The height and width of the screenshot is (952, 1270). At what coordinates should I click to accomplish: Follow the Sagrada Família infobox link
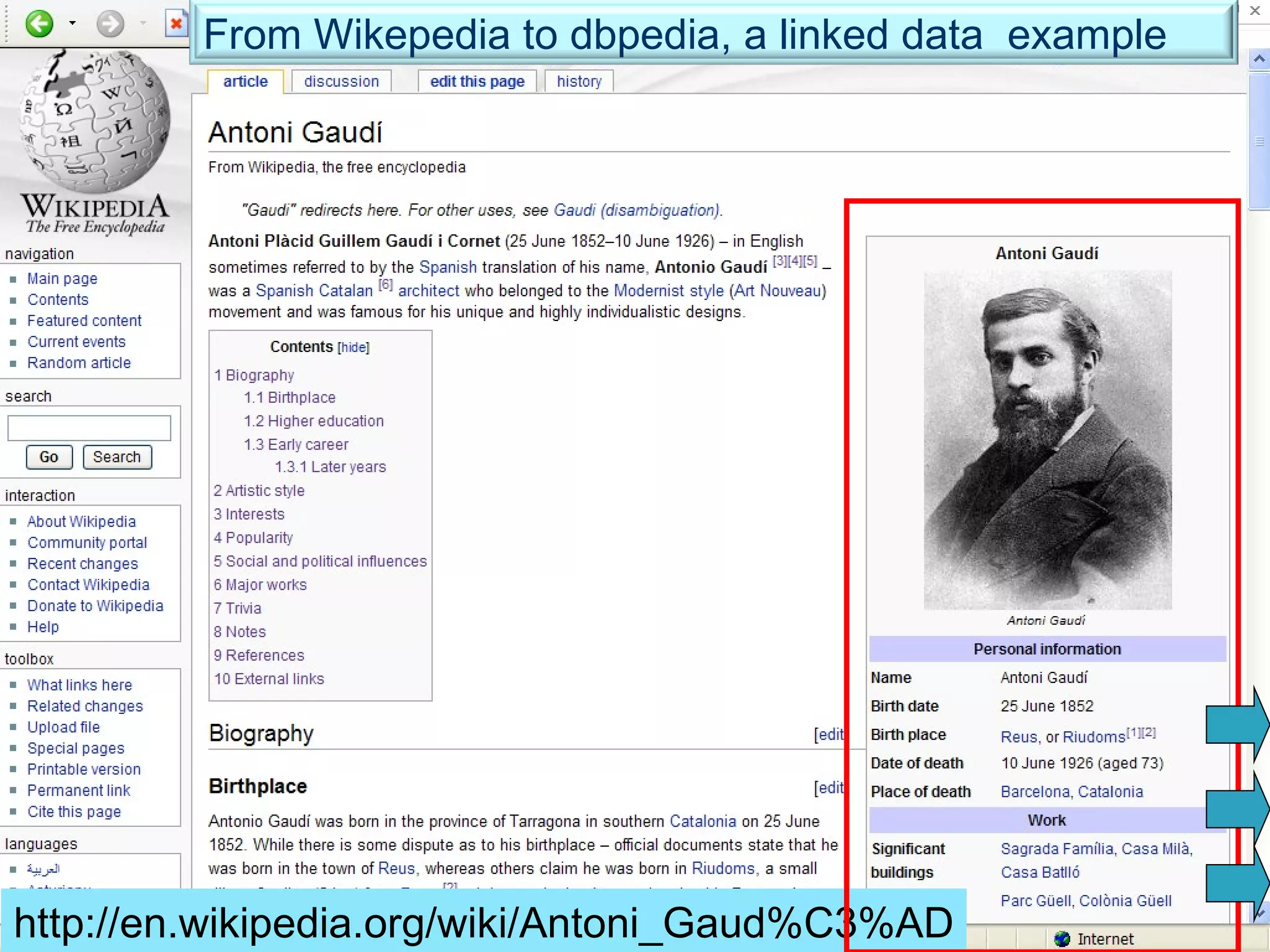(1059, 848)
